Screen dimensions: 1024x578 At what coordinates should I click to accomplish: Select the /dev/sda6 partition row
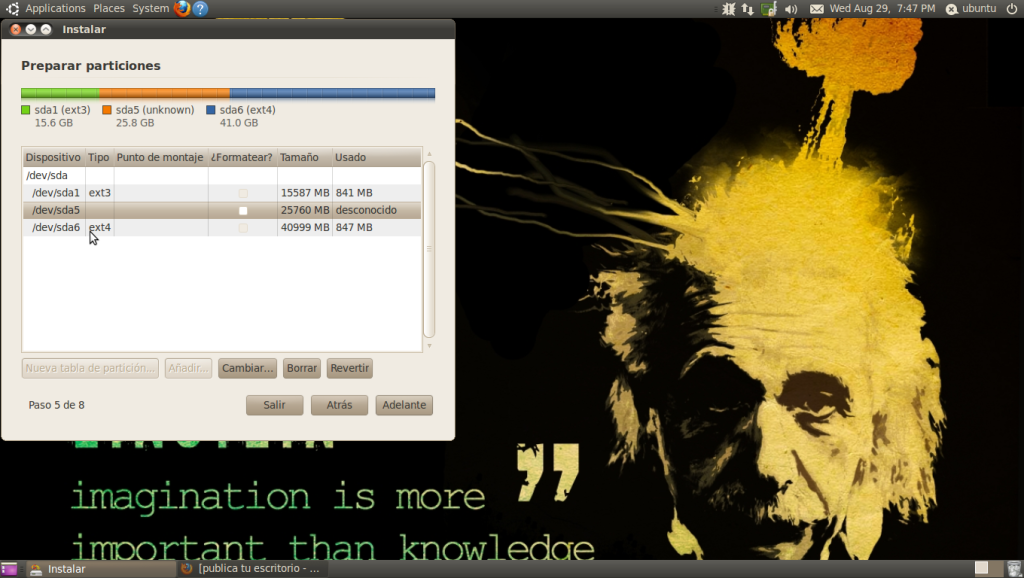click(222, 228)
